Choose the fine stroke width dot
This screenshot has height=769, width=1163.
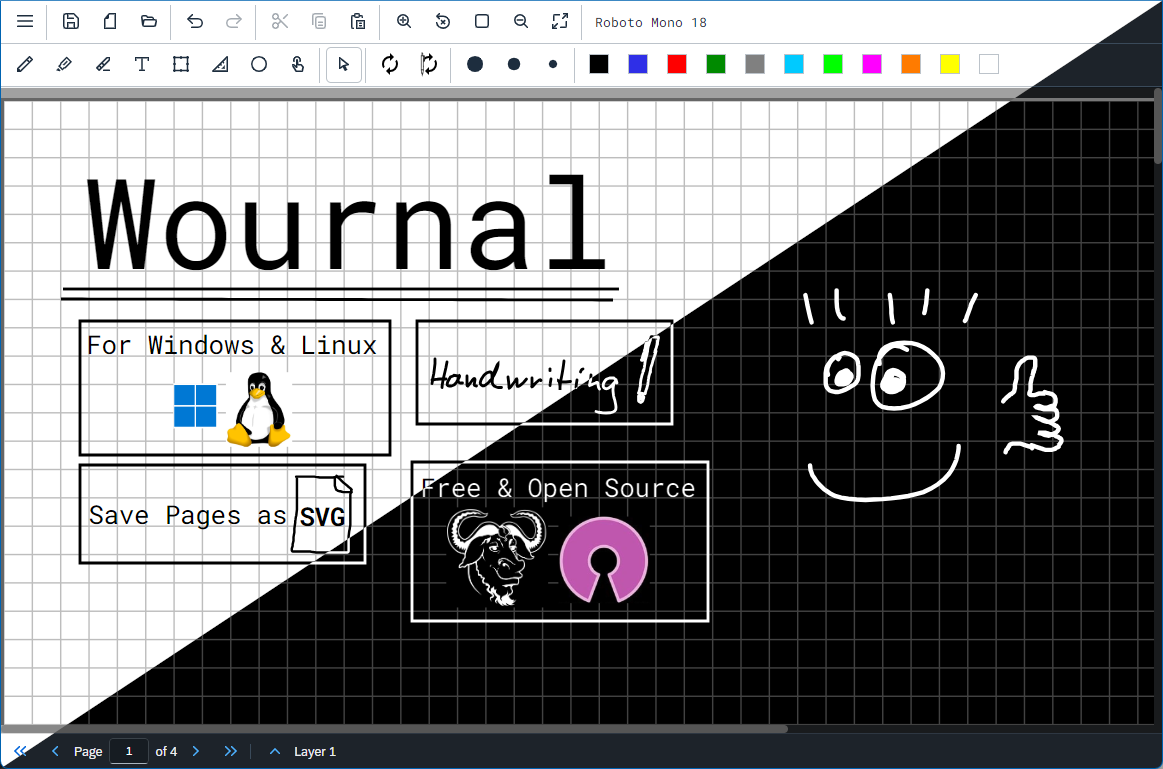(x=553, y=65)
